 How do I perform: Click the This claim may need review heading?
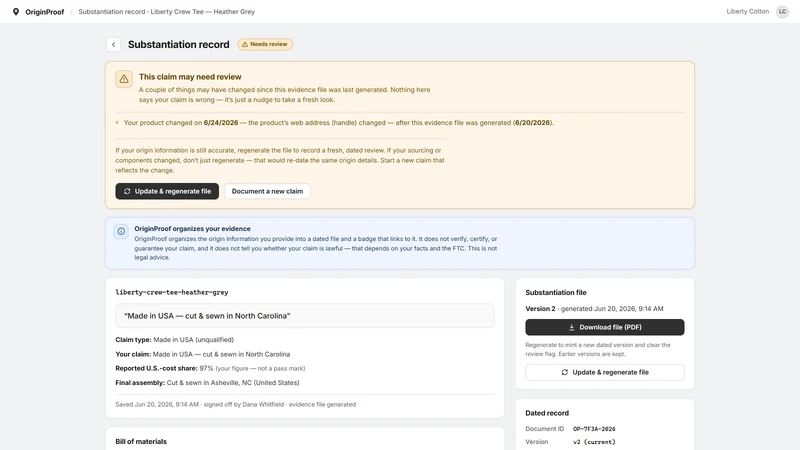[190, 77]
